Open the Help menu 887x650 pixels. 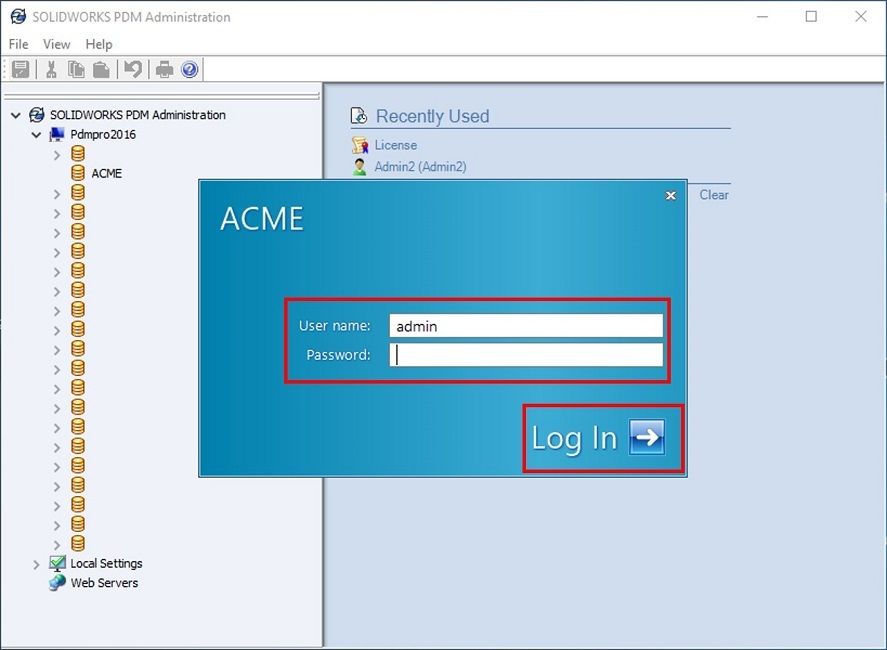click(99, 44)
